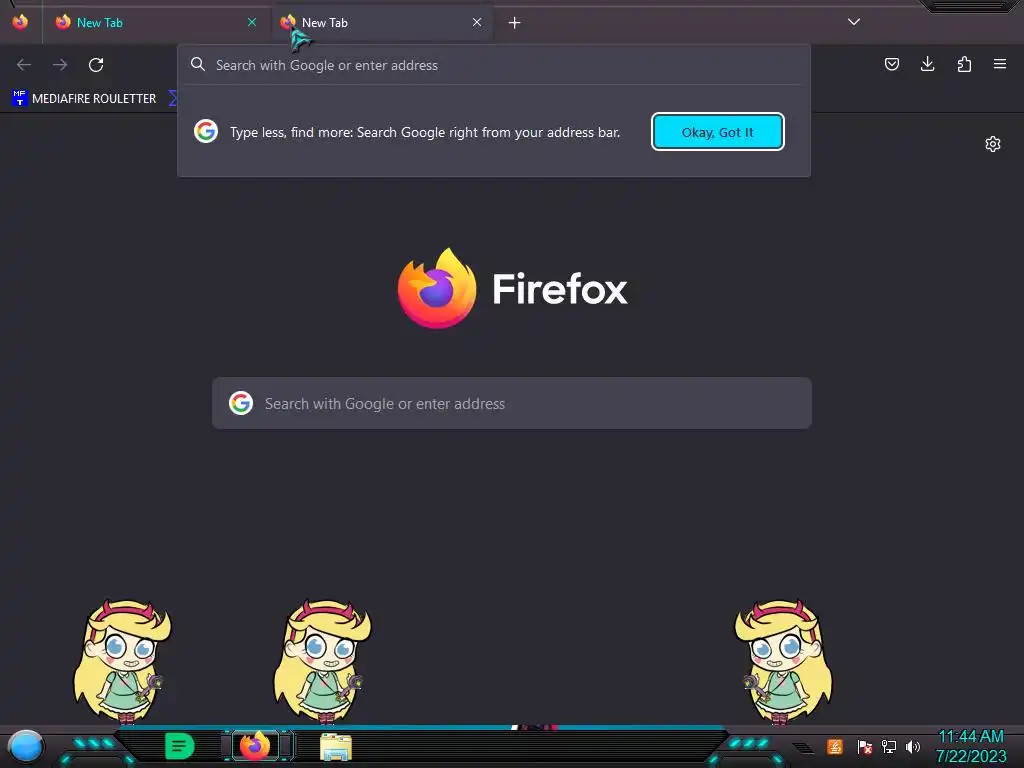Open the Extensions puzzle icon

[x=964, y=64]
